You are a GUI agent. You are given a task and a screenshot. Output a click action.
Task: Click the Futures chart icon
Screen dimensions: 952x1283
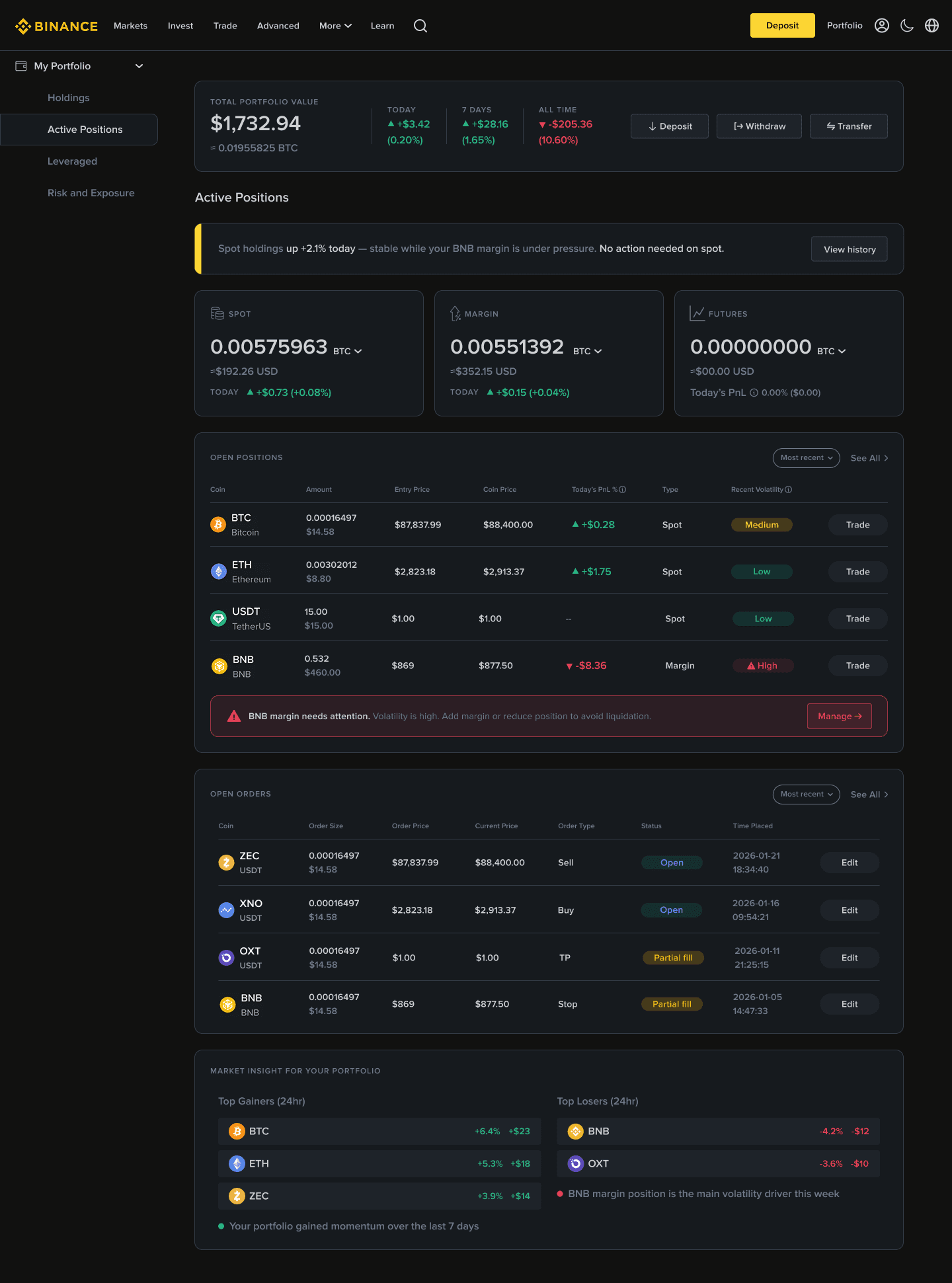[697, 313]
